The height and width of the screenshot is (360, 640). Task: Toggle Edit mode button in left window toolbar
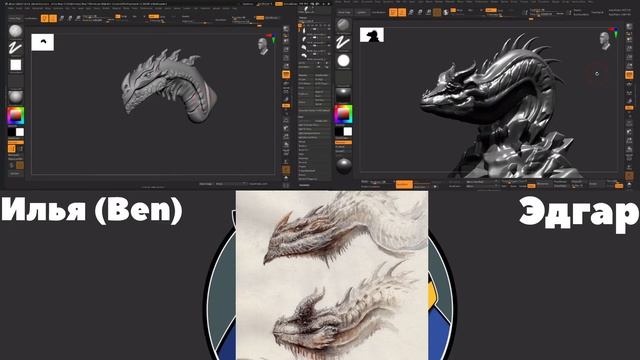click(44, 18)
